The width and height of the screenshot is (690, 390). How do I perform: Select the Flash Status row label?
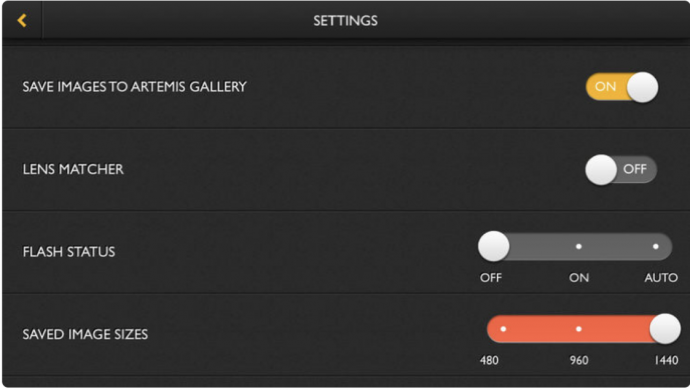click(x=69, y=252)
